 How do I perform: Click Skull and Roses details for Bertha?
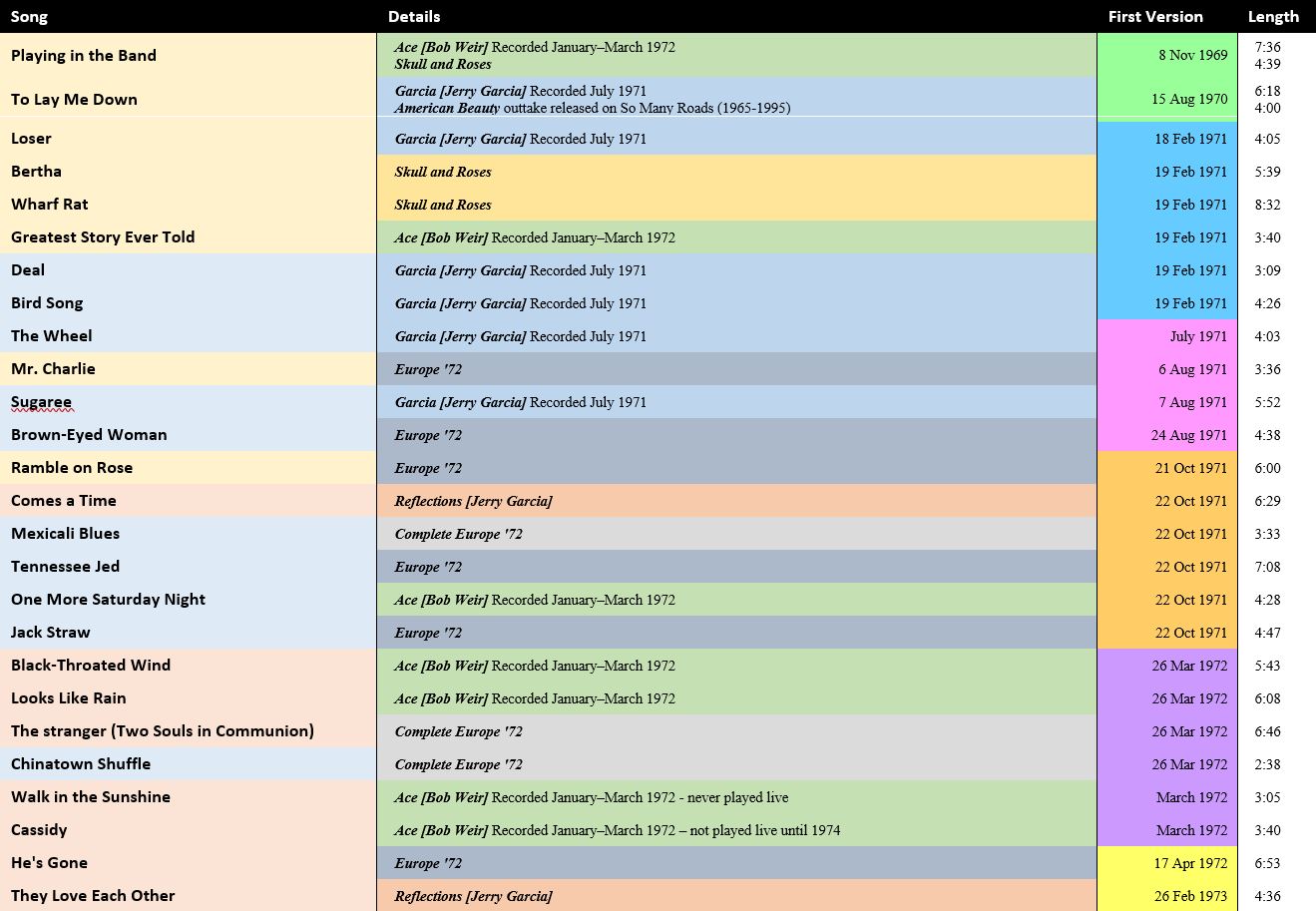pos(736,171)
